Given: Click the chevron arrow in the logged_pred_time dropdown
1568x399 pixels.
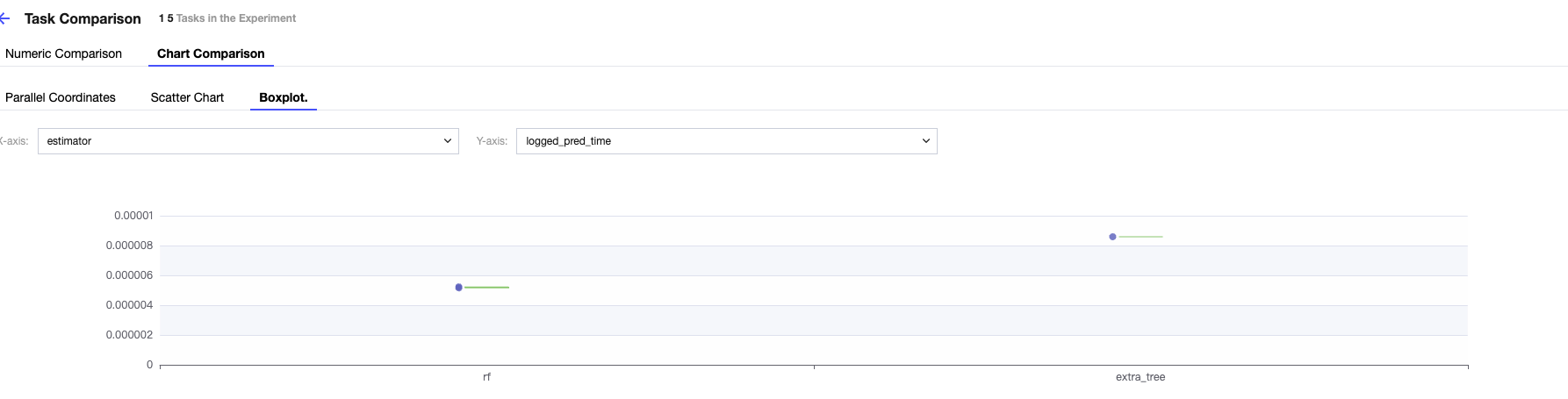Looking at the screenshot, I should (x=925, y=141).
